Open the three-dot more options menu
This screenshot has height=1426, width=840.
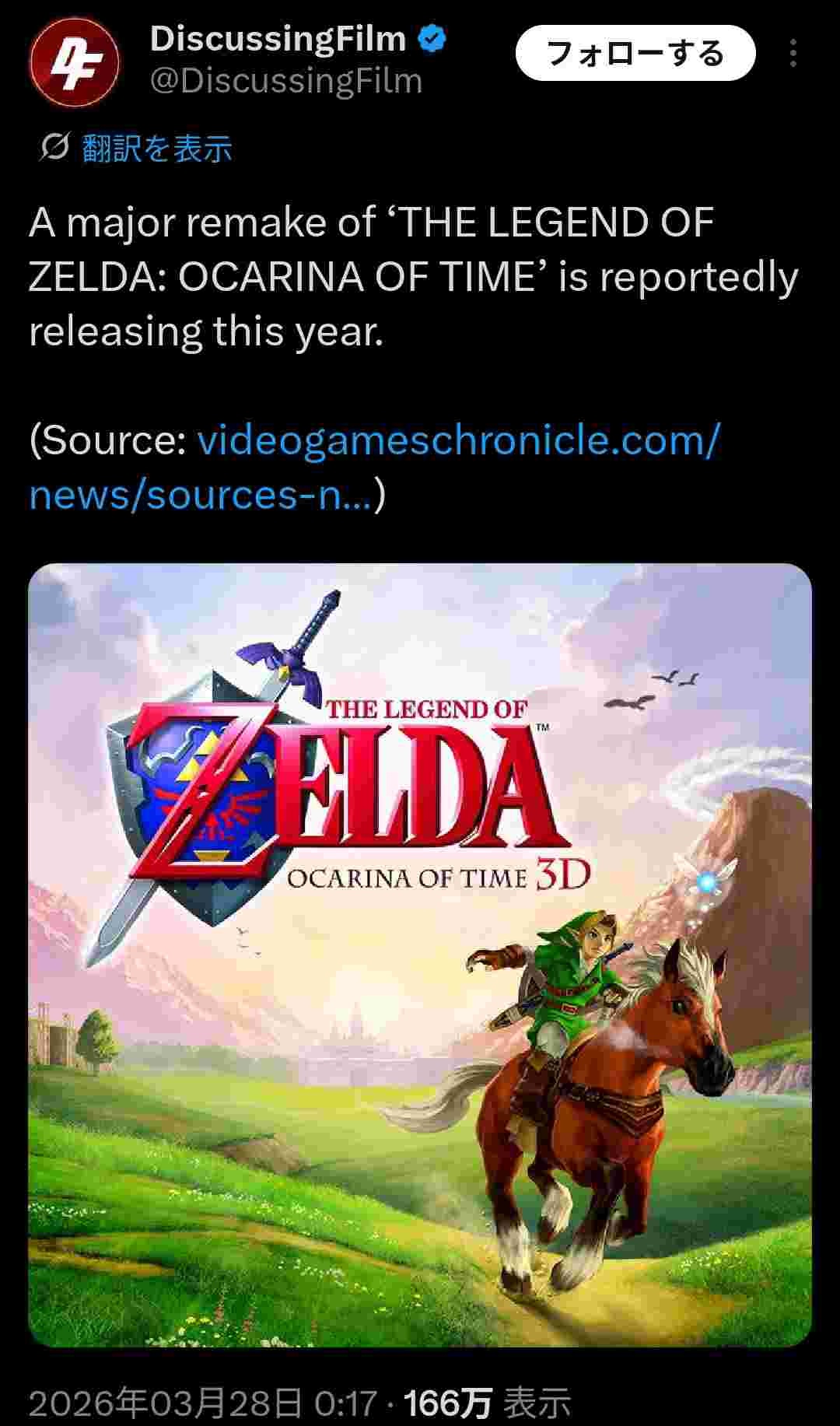793,53
